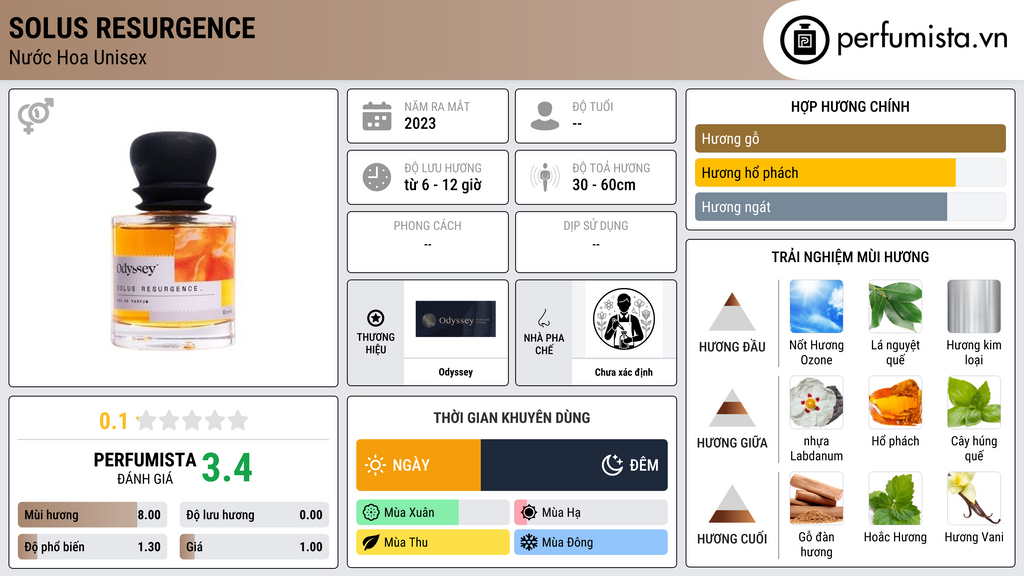Screen dimensions: 1024x576
Task: Click the snowflake icon for Mùa Đông
Action: click(529, 542)
